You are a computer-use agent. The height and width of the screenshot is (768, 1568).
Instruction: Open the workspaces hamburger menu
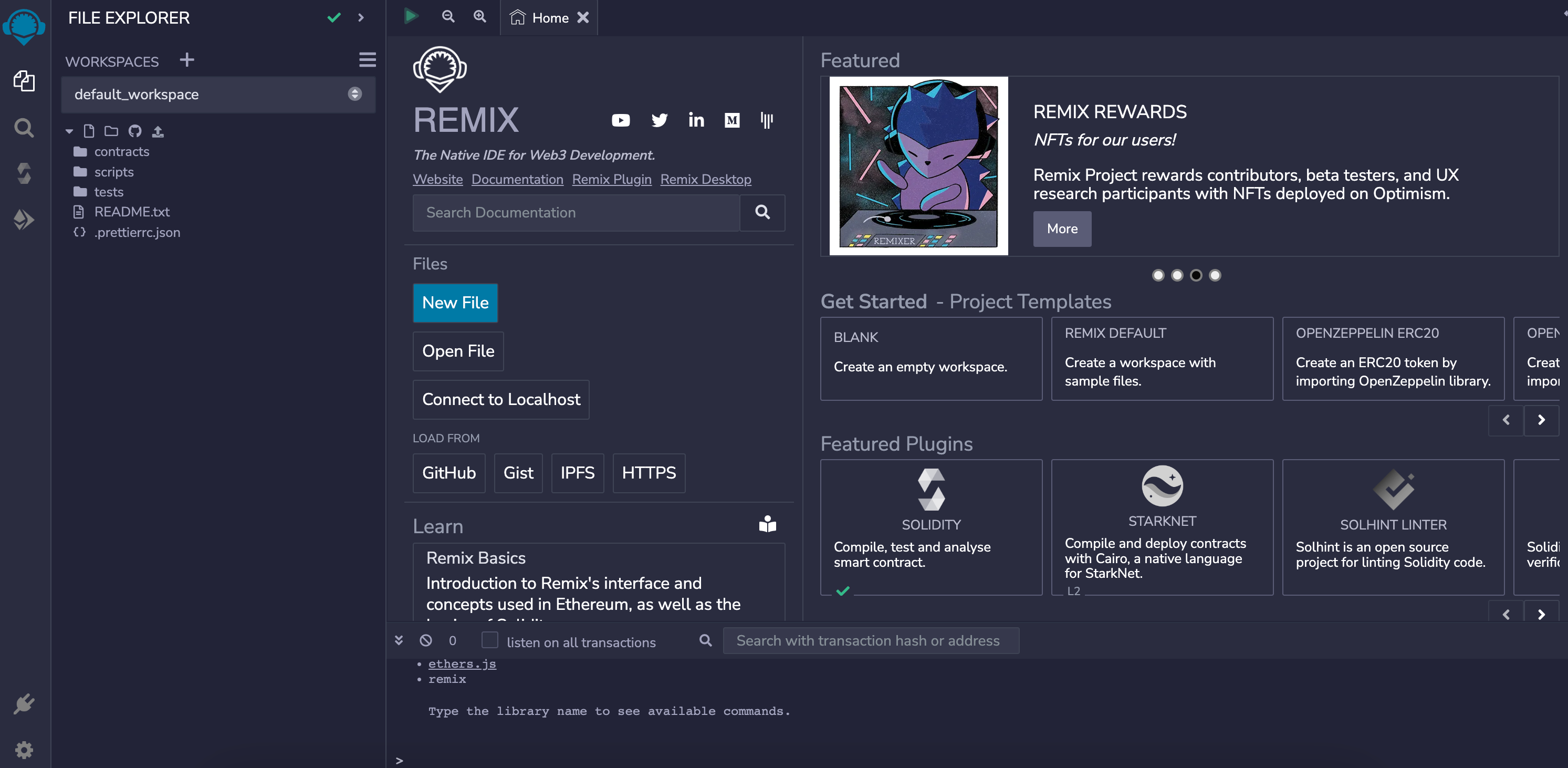(367, 60)
